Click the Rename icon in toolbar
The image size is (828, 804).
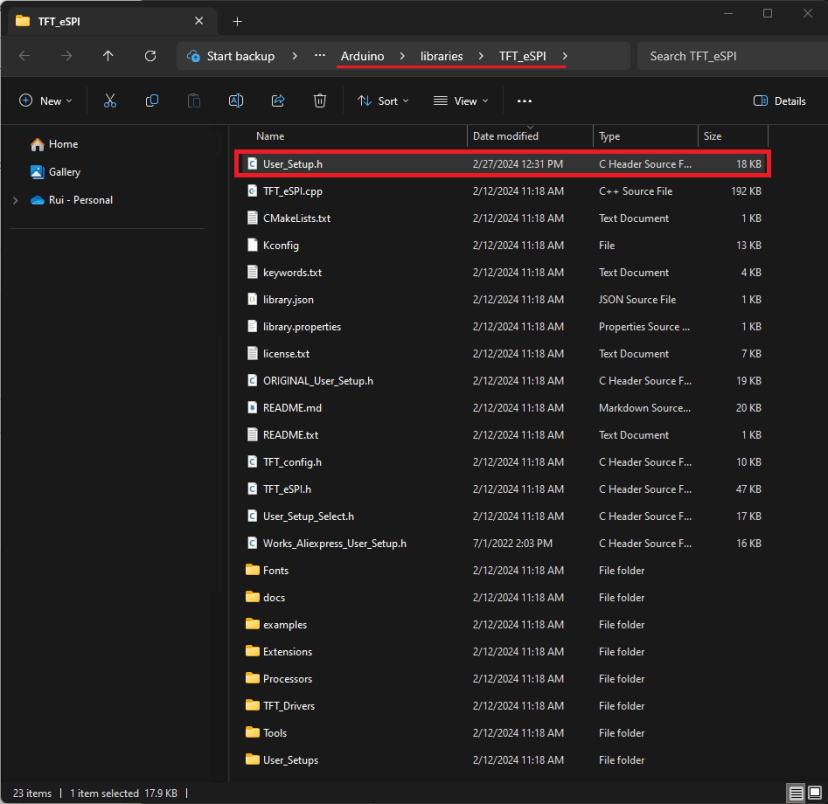pyautogui.click(x=236, y=101)
